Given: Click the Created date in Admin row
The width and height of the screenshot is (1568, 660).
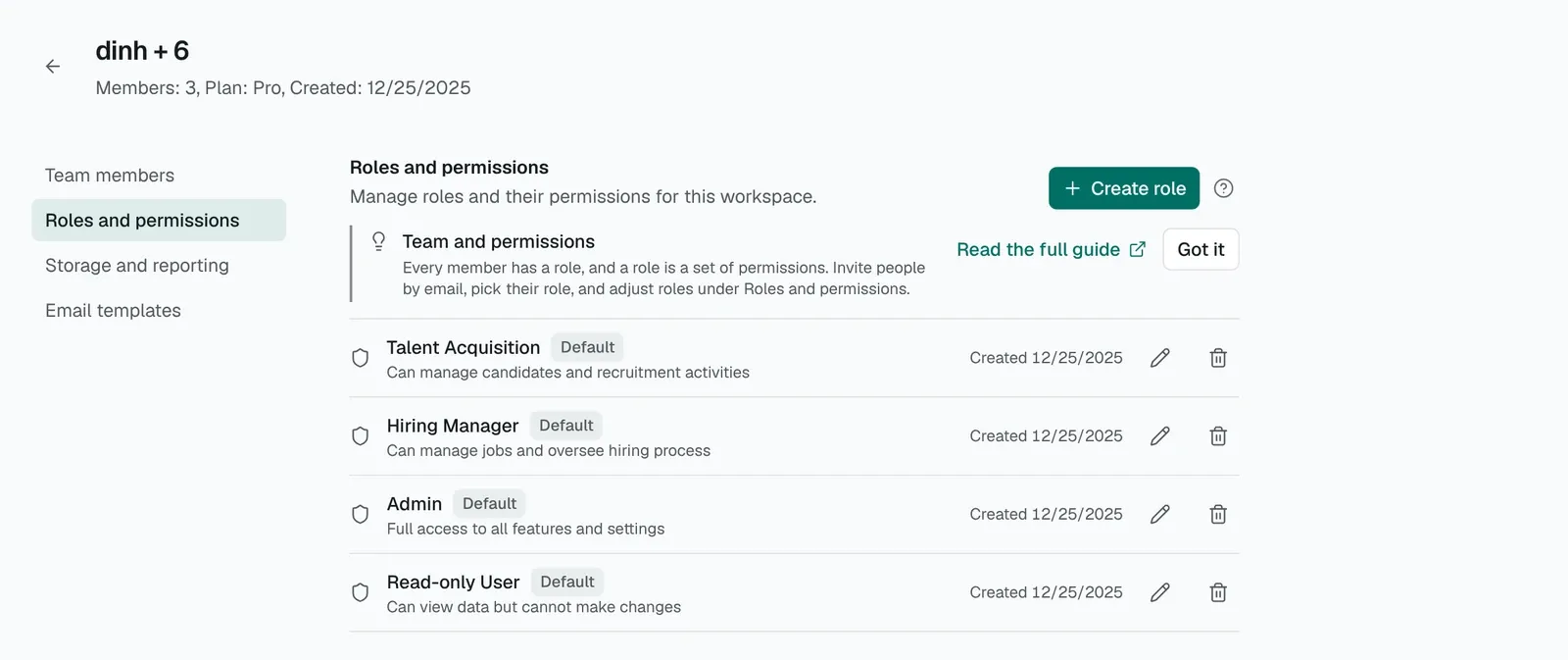Looking at the screenshot, I should point(1047,514).
